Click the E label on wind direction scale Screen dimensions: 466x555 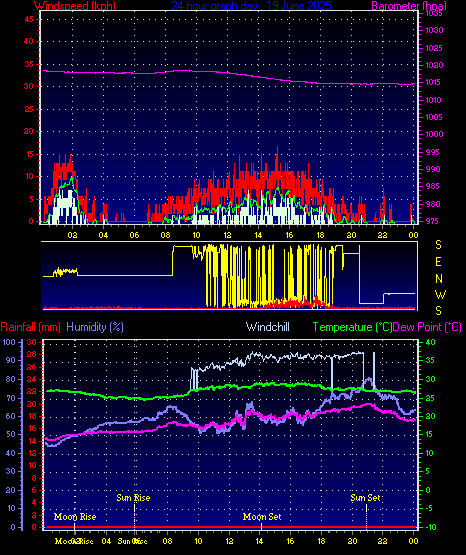pos(438,262)
